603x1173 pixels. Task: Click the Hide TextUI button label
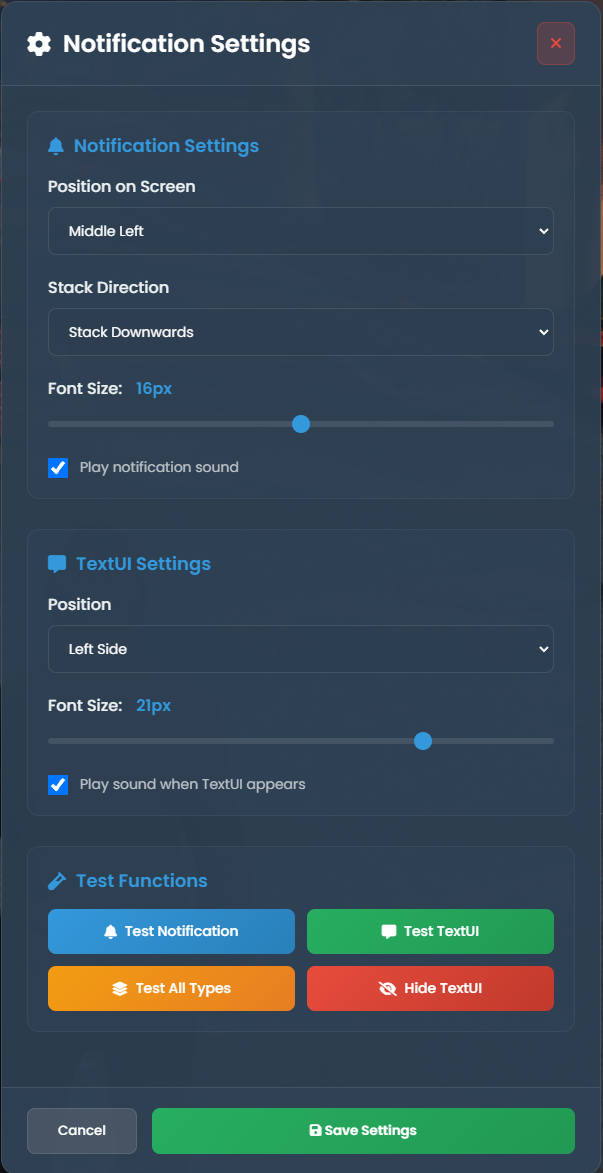point(443,988)
